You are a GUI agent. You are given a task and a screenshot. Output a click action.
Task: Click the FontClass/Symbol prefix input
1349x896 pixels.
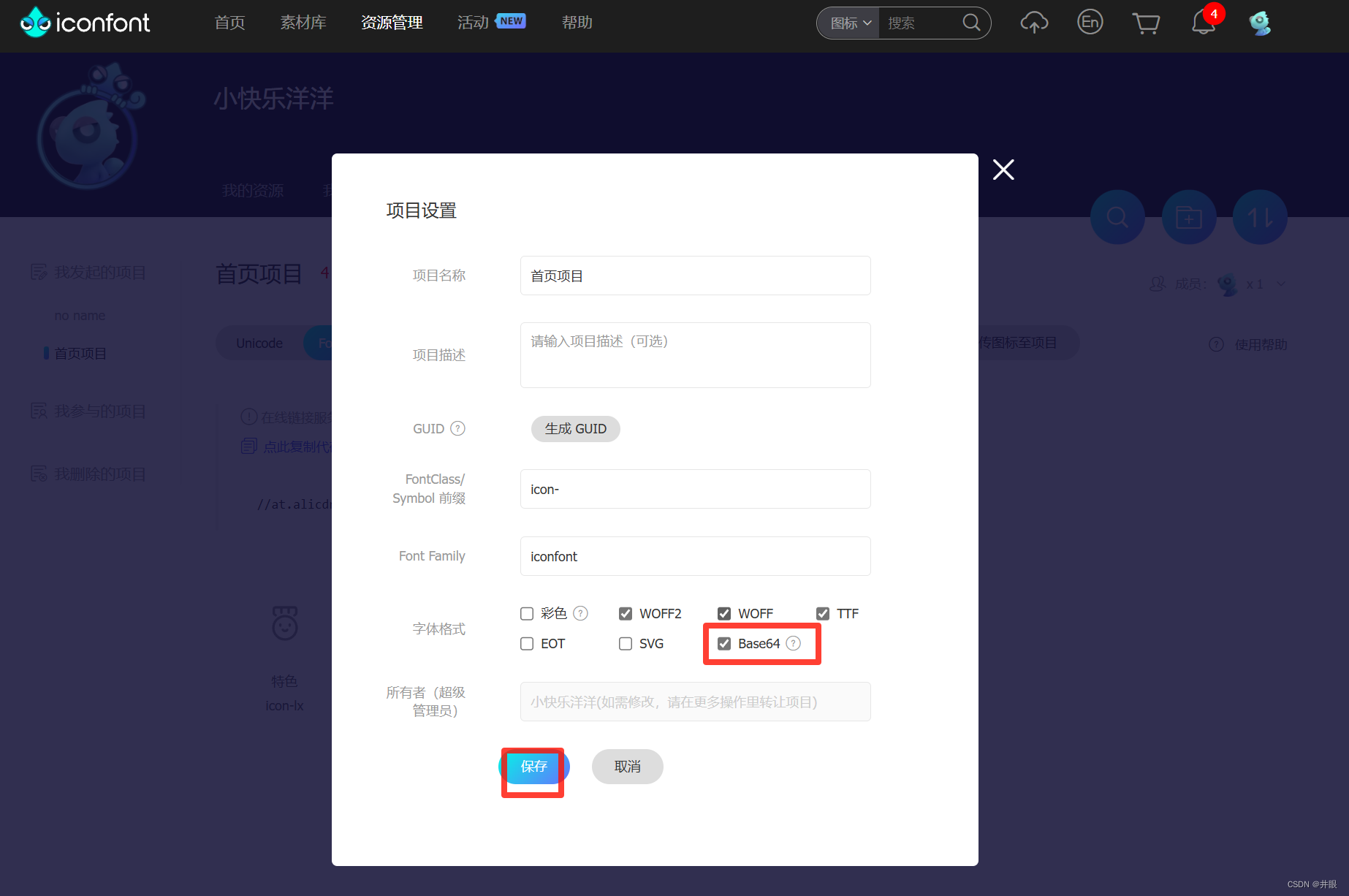coord(696,489)
